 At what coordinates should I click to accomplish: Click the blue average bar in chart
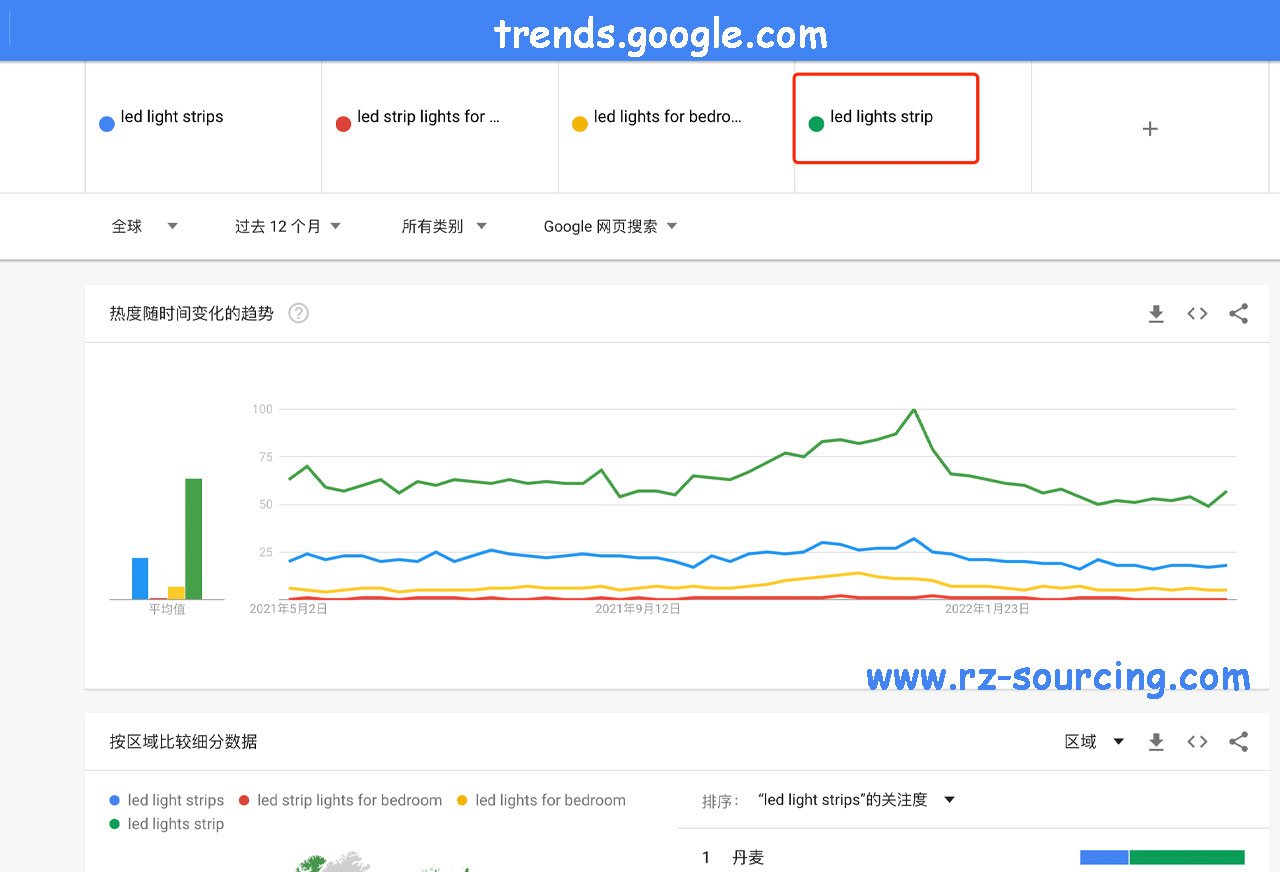140,579
